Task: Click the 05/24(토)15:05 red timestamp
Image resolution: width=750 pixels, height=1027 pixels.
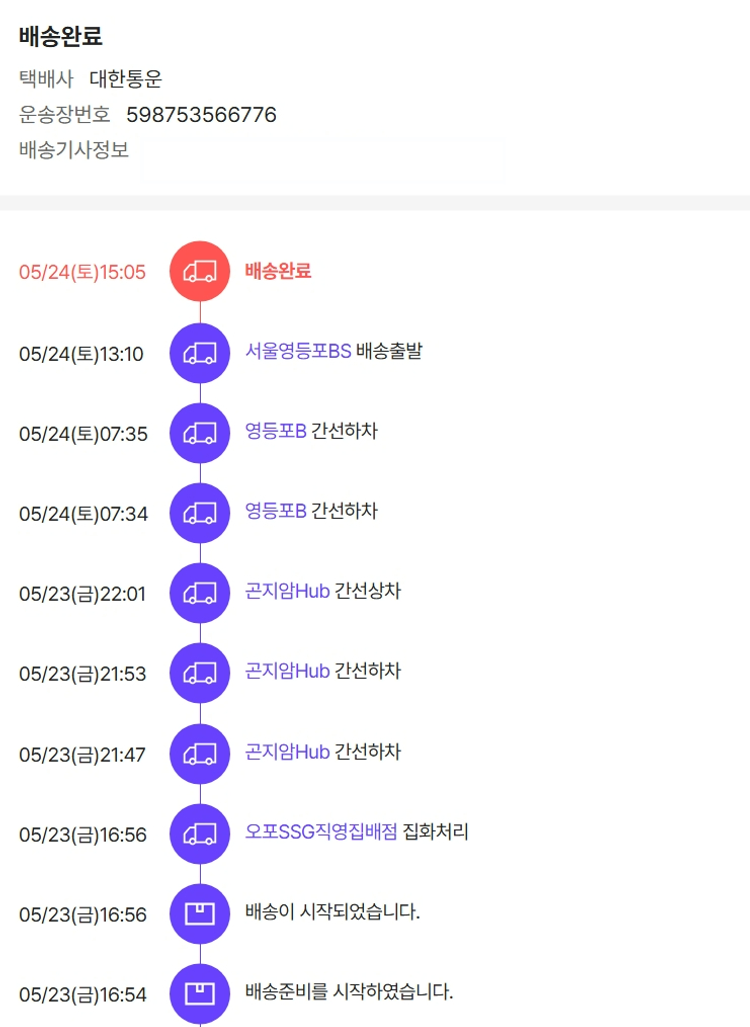Action: pos(82,272)
